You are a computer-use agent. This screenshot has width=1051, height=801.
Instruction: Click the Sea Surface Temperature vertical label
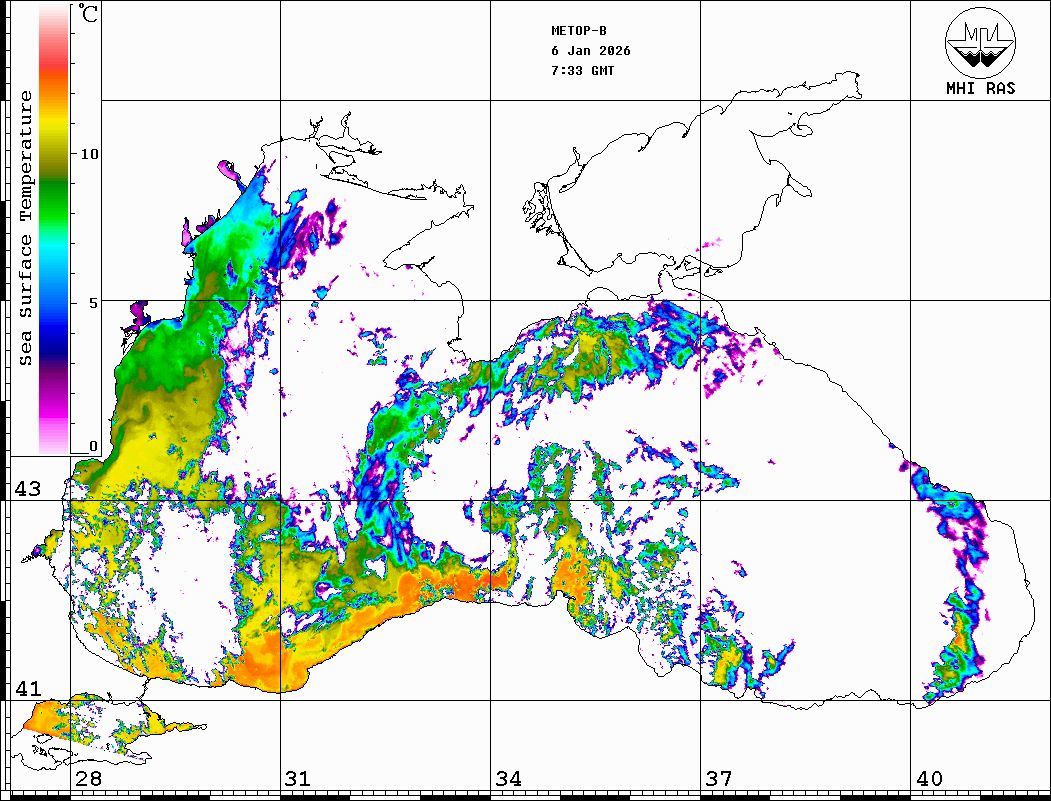(27, 228)
